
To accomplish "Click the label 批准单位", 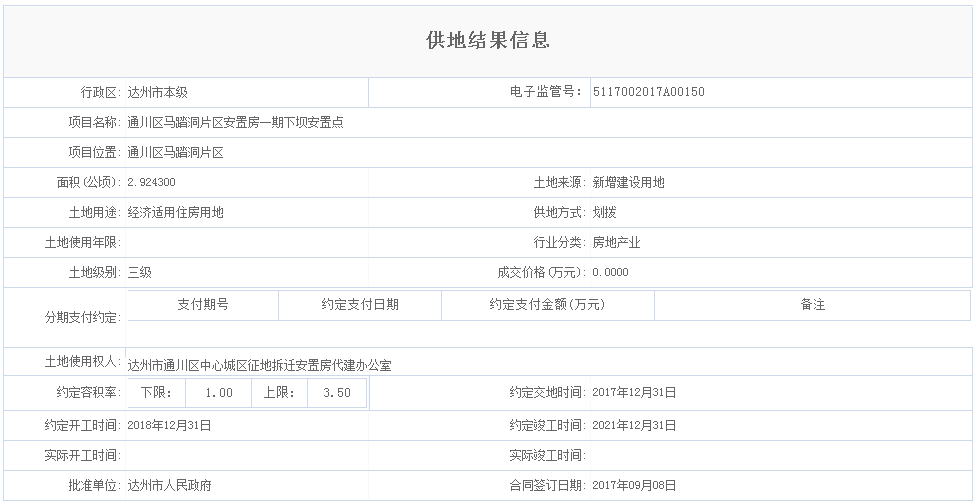I will coord(95,485).
